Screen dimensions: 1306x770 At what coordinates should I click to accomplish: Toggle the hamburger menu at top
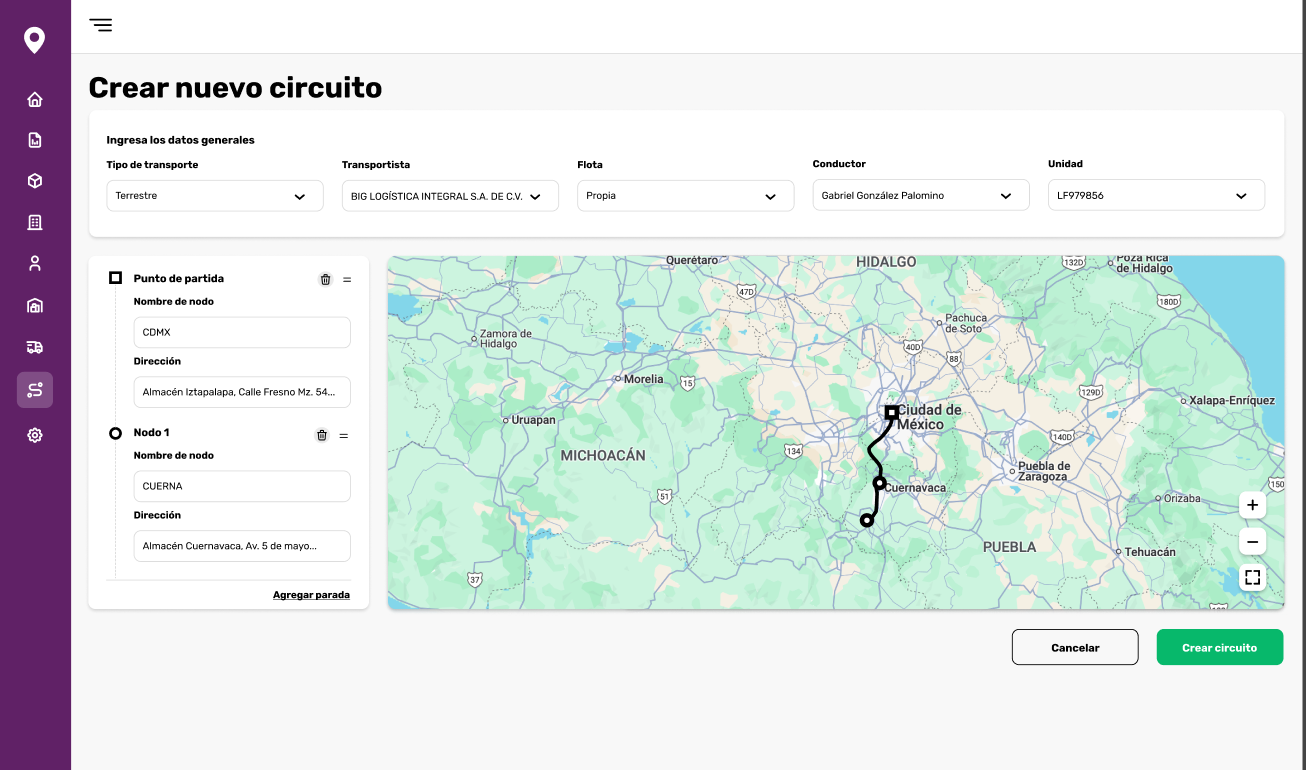pos(101,25)
